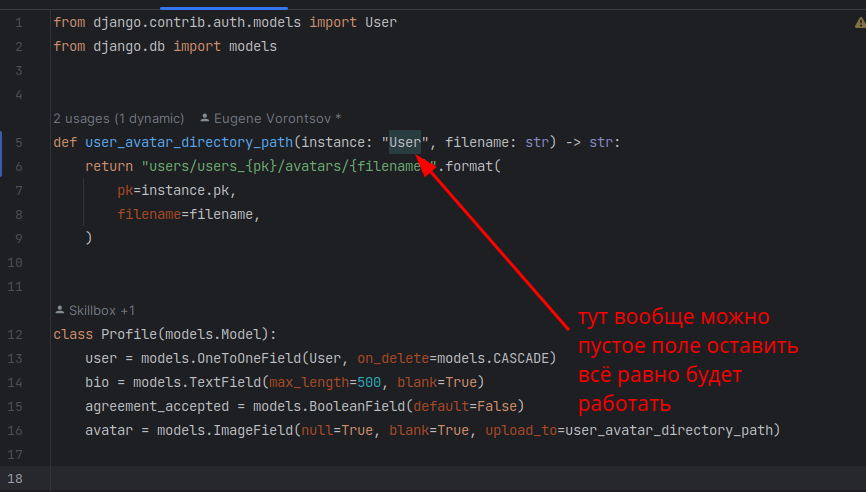Click the class name Profile

[x=129, y=335]
